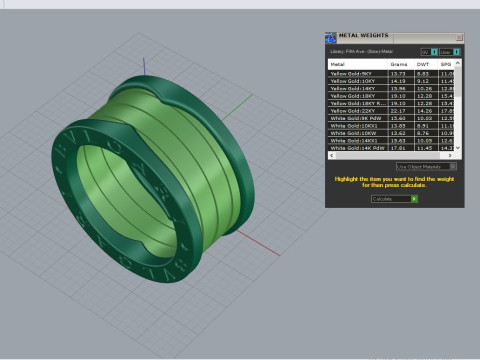Viewport: 480px width, 360px height.
Task: Click the table scroll-left arrow
Action: [x=331, y=155]
